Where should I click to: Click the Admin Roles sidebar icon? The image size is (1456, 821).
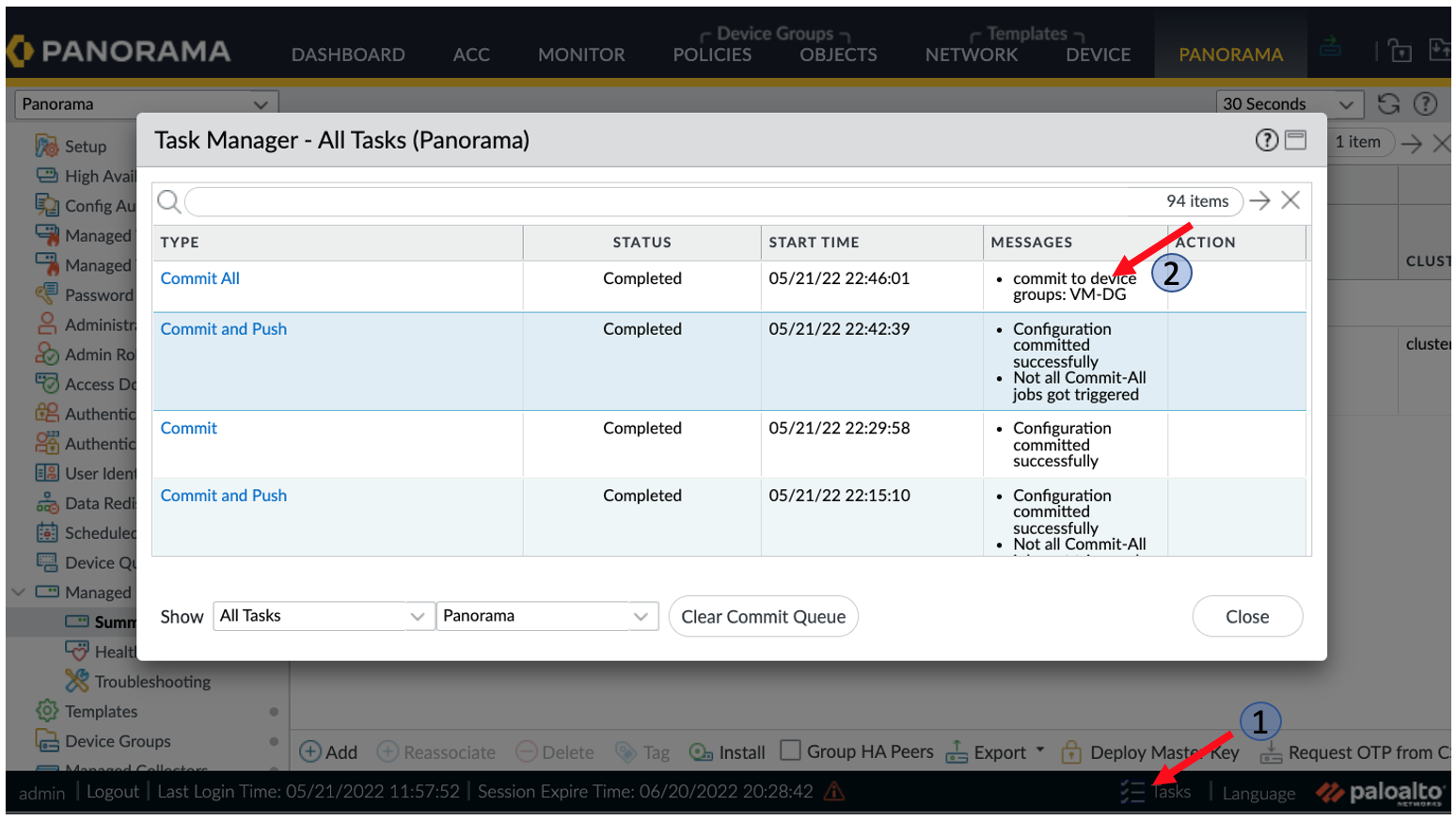(x=47, y=355)
